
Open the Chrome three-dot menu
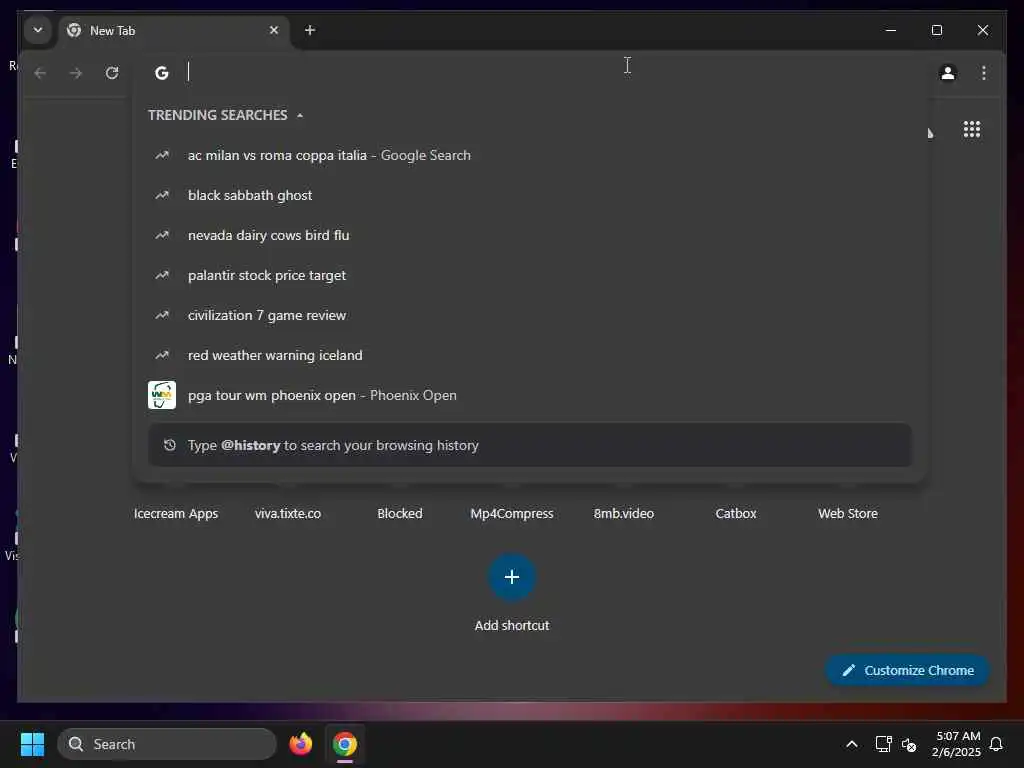[x=984, y=73]
